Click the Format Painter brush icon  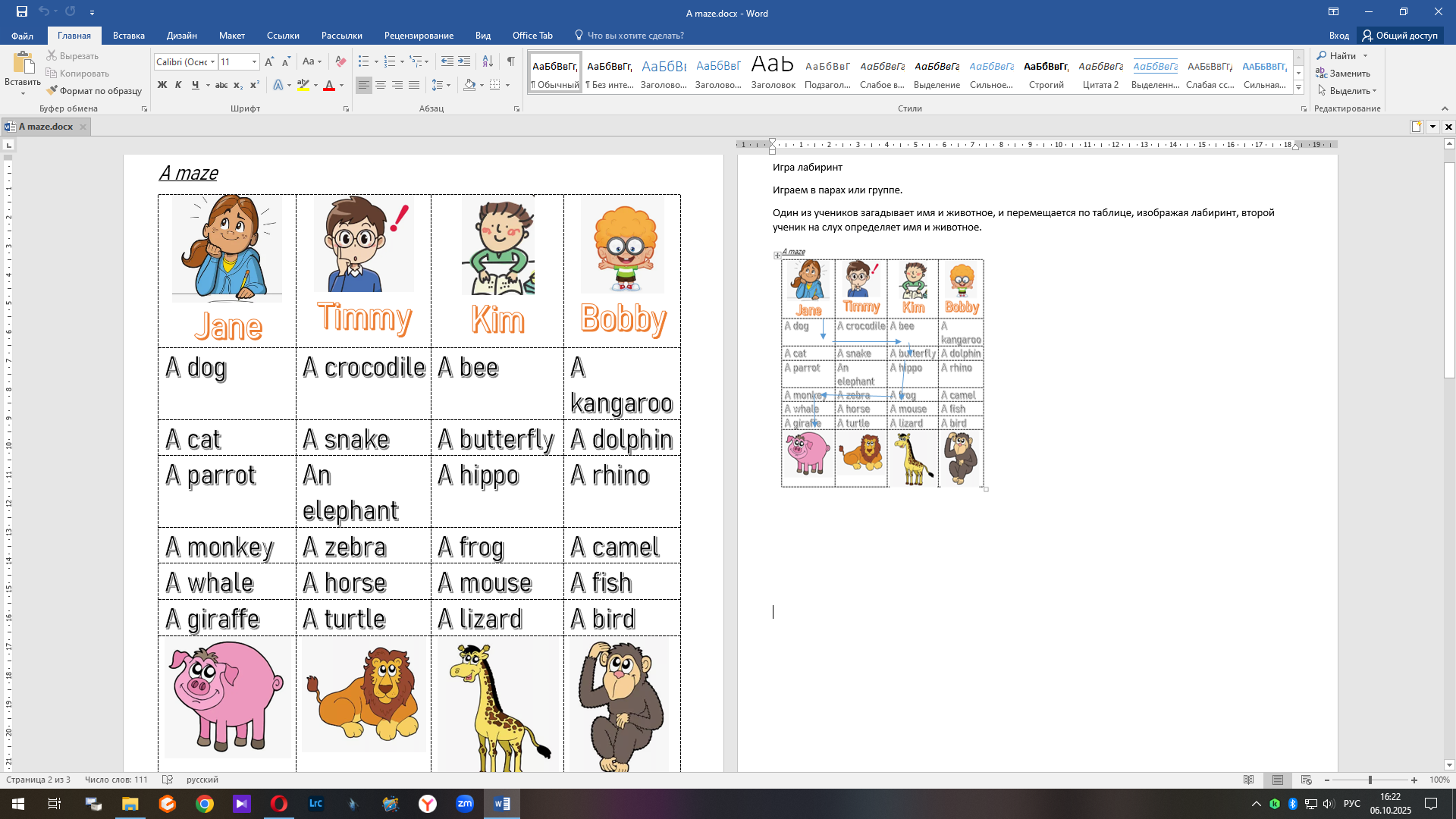pyautogui.click(x=52, y=91)
